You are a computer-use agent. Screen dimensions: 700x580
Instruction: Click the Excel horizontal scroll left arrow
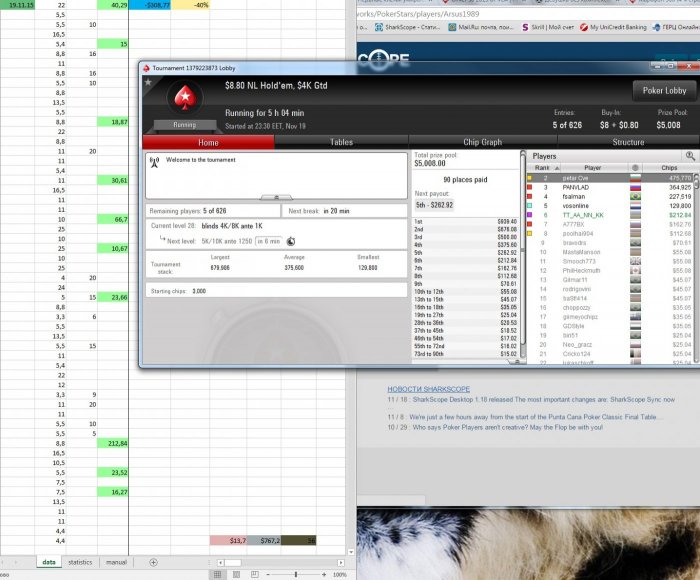(221, 563)
